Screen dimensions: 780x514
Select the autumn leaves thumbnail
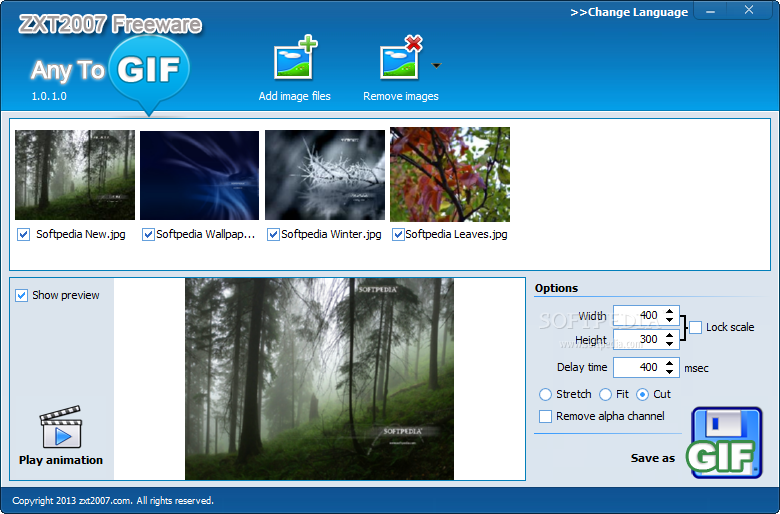(x=450, y=174)
